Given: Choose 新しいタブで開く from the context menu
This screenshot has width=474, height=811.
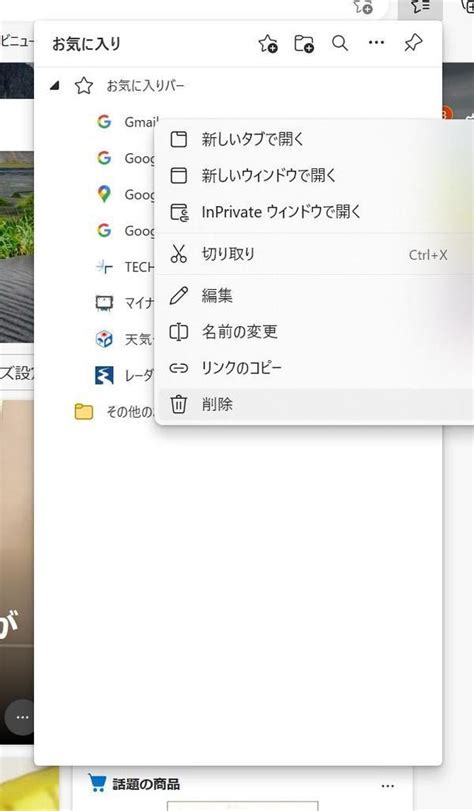Looking at the screenshot, I should (315, 139).
